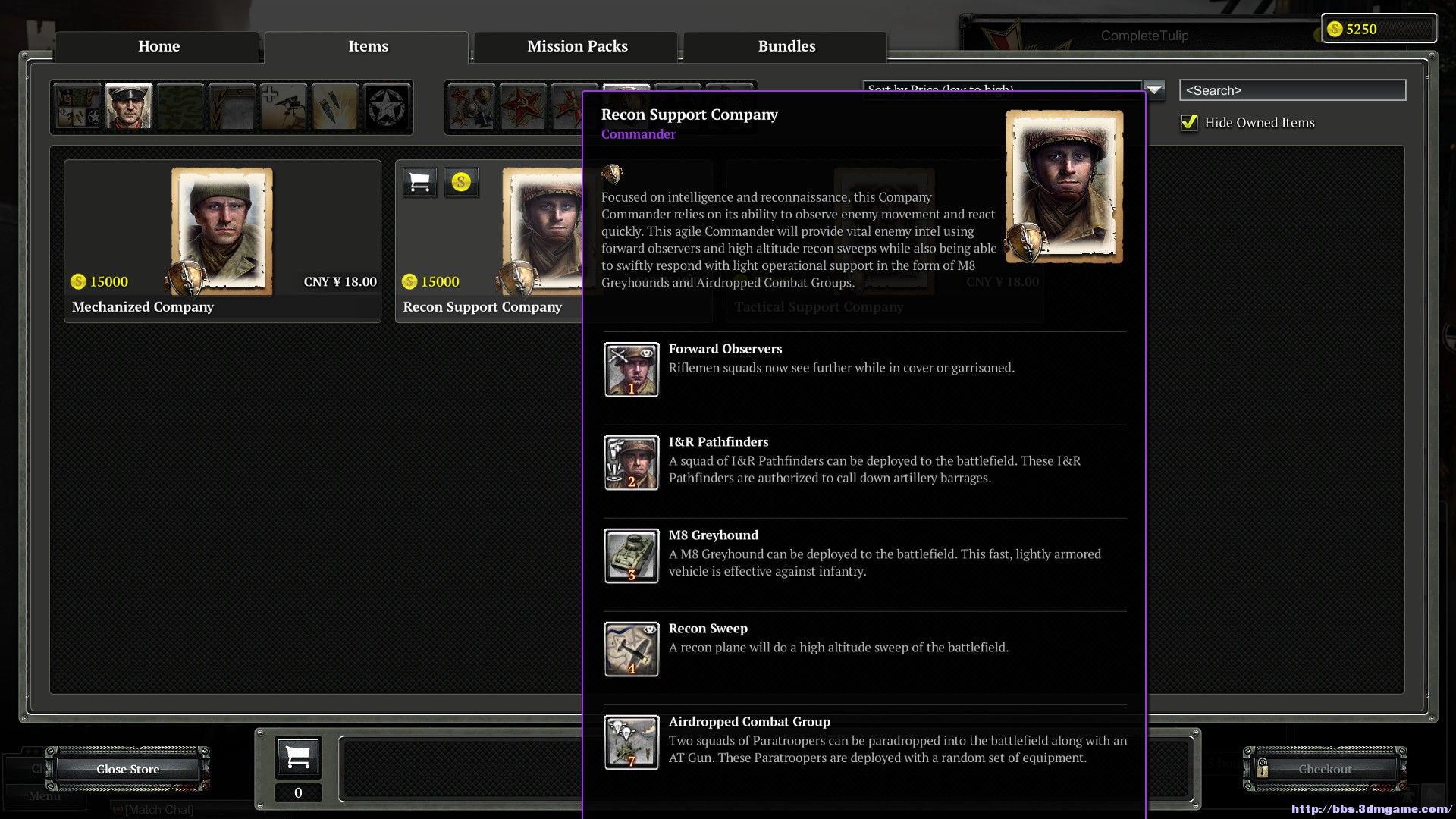Open the Bundles tab
1456x819 pixels.
pyautogui.click(x=786, y=46)
